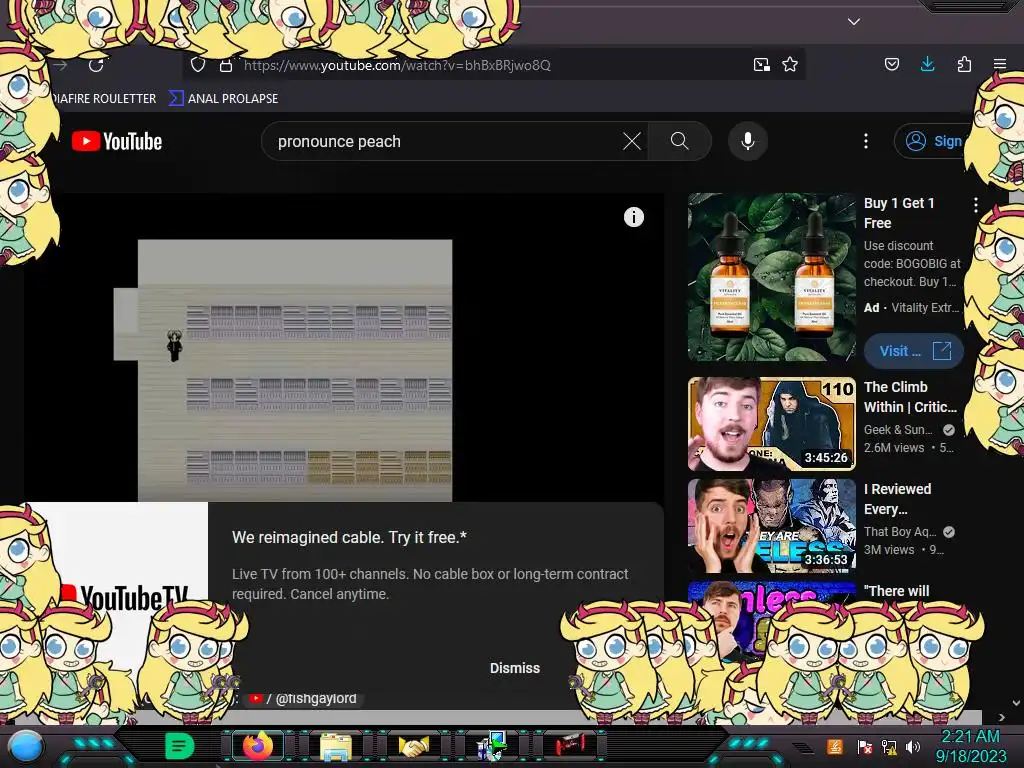The height and width of the screenshot is (768, 1024).
Task: Open the Firefox downloads panel
Action: [x=927, y=64]
